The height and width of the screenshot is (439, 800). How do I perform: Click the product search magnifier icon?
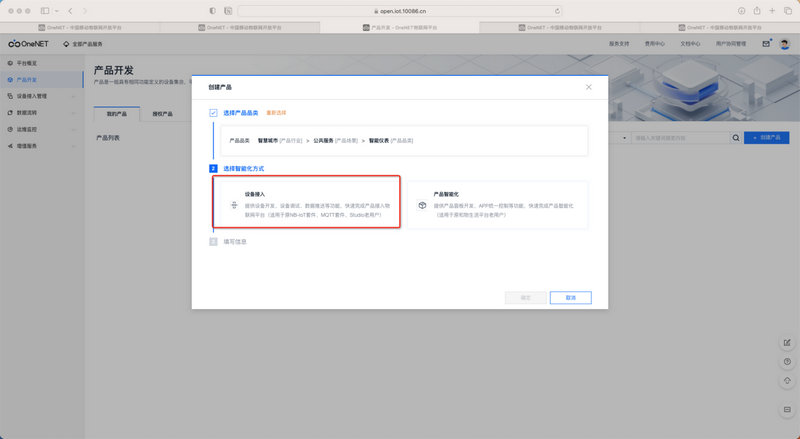tap(736, 138)
